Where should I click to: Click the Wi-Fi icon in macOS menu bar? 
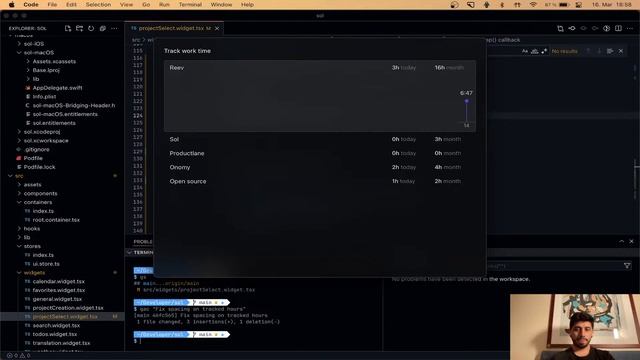click(x=533, y=4)
